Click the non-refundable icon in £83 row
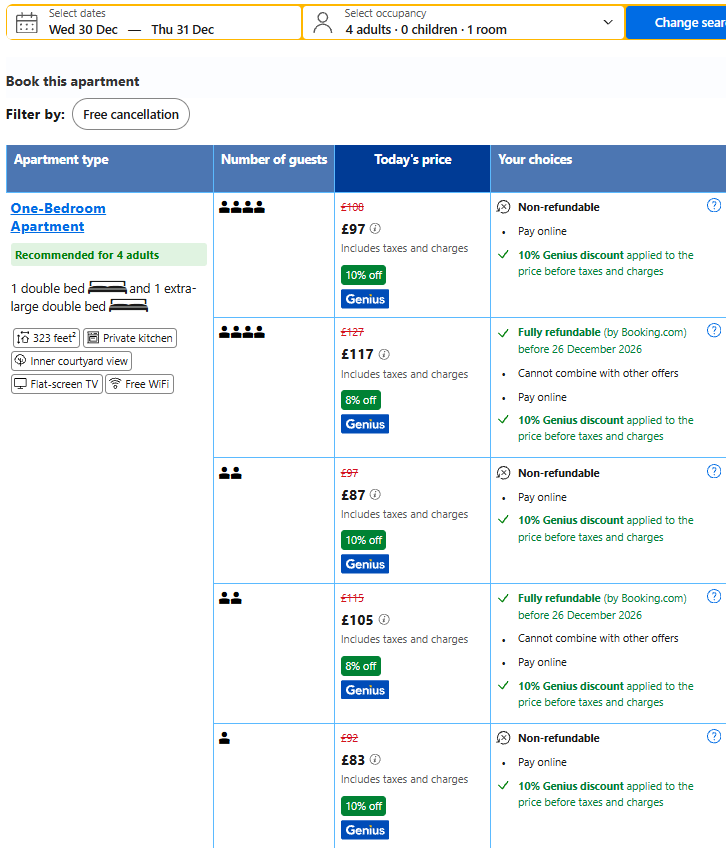This screenshot has height=848, width=726. click(503, 738)
